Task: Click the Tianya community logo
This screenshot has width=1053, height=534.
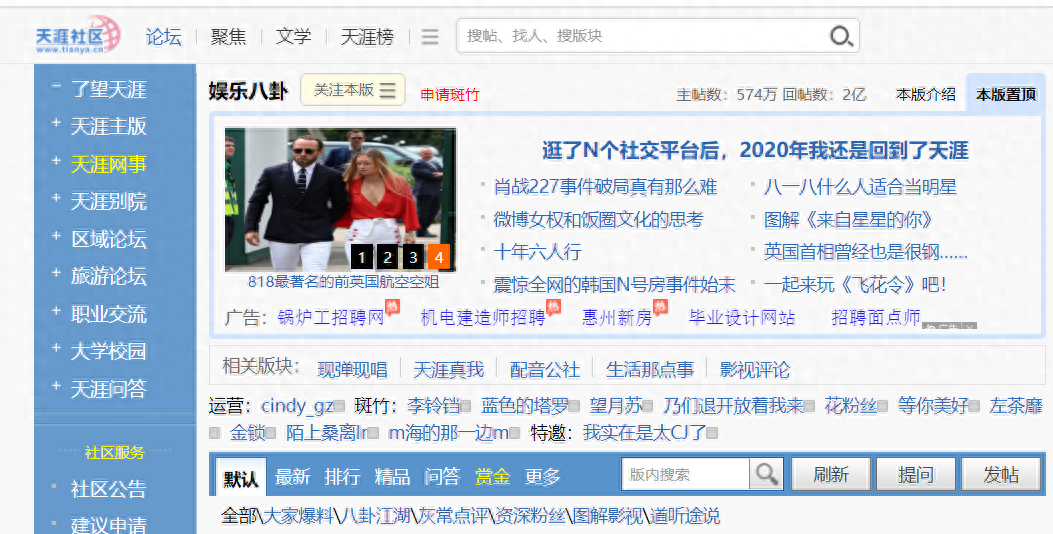Action: (76, 35)
